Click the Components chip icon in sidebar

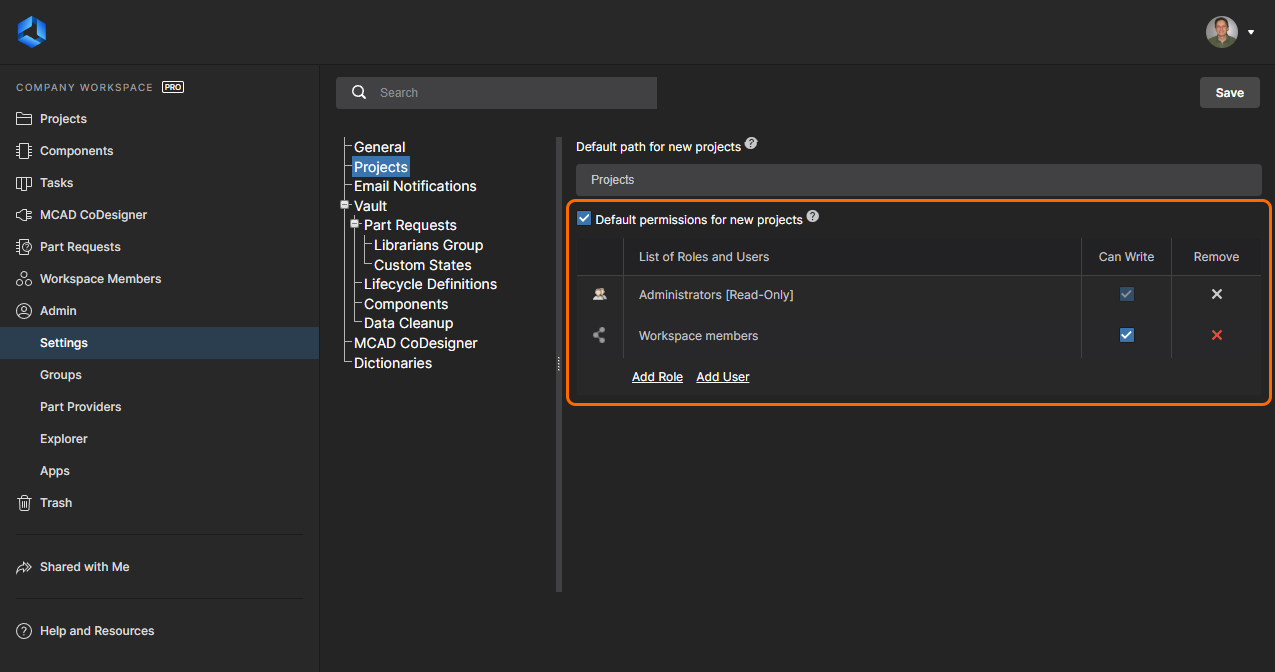[x=24, y=151]
